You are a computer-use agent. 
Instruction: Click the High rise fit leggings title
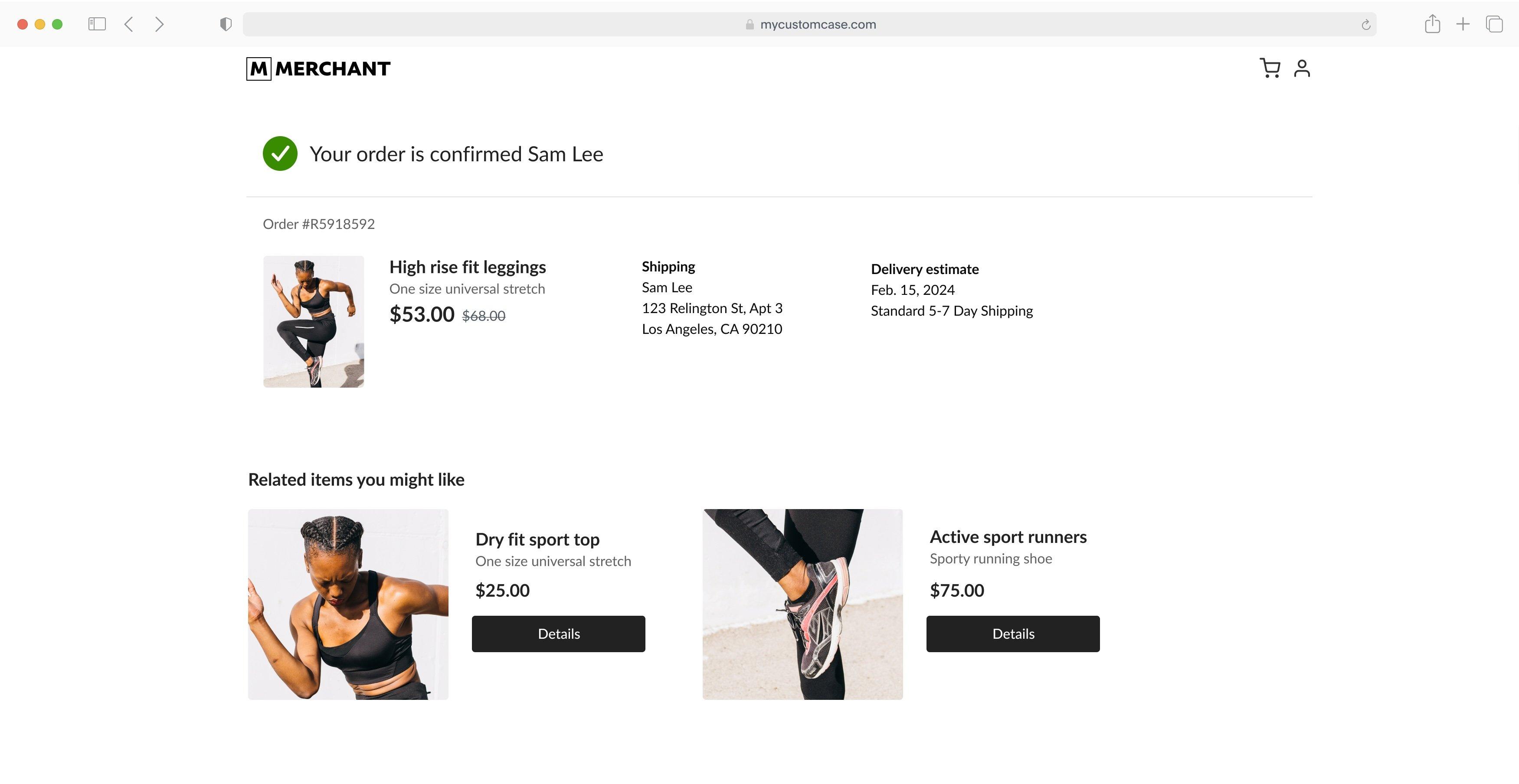(468, 267)
